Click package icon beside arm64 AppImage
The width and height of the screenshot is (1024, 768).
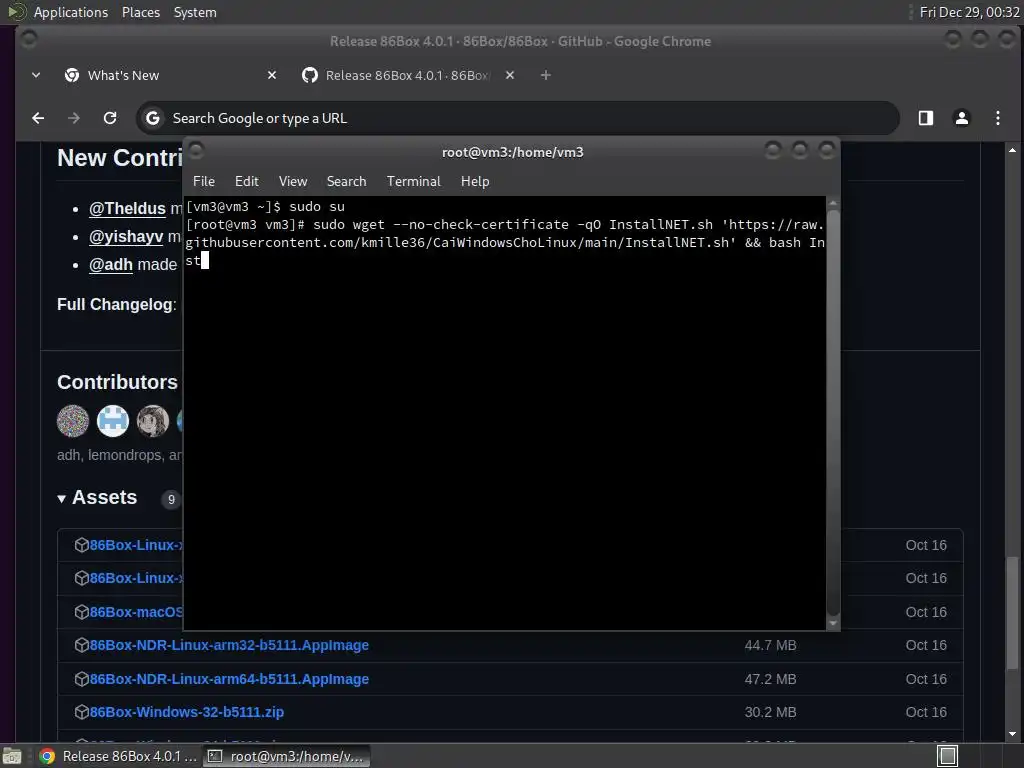[81, 679]
